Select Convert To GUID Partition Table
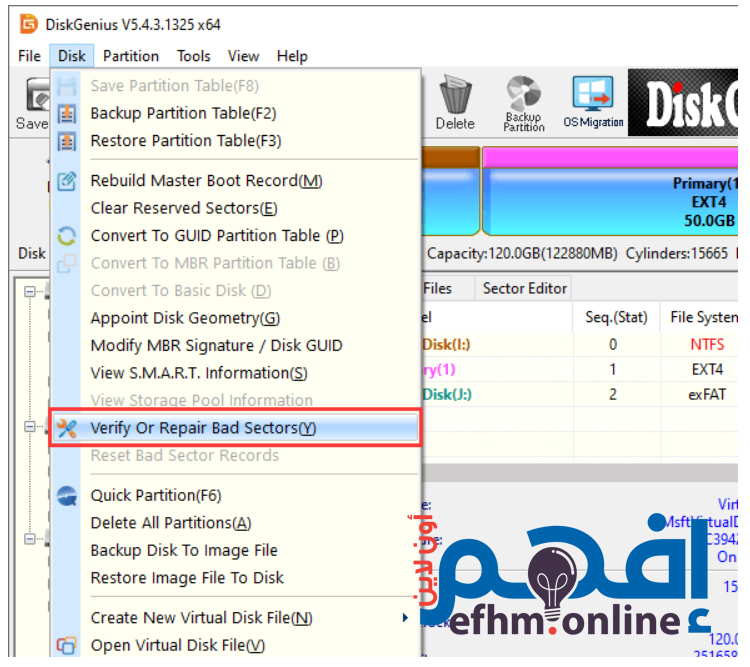 tap(217, 236)
